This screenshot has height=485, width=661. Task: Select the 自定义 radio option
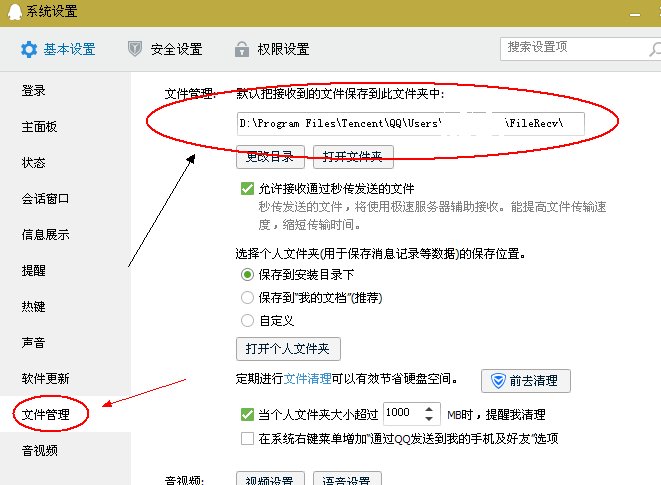247,321
